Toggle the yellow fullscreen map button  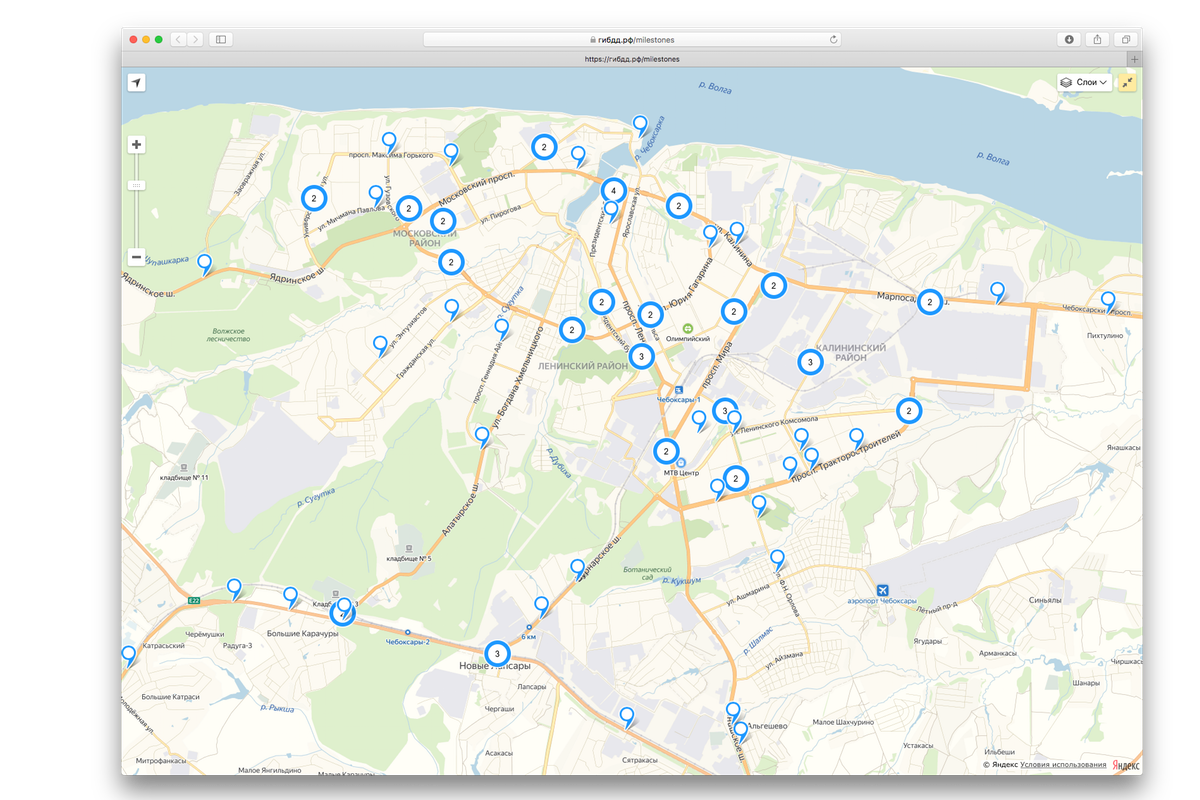pos(1128,83)
